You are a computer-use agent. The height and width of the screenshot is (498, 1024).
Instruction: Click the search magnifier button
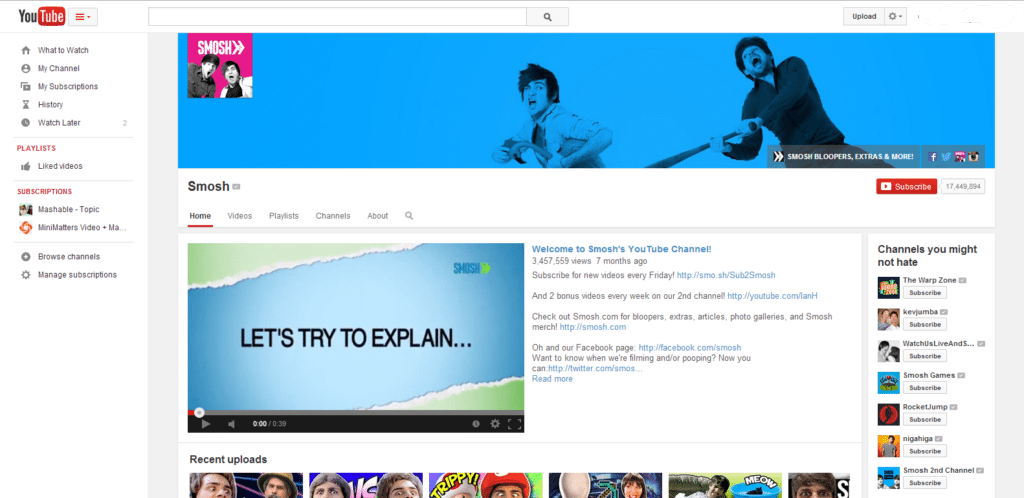click(x=547, y=17)
